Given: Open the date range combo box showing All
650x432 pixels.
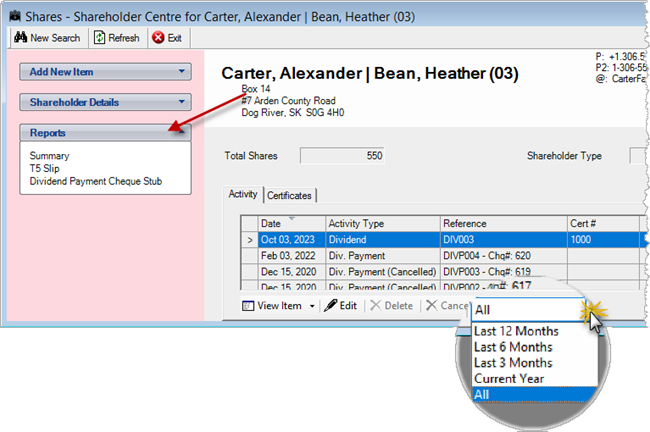Looking at the screenshot, I should (528, 310).
